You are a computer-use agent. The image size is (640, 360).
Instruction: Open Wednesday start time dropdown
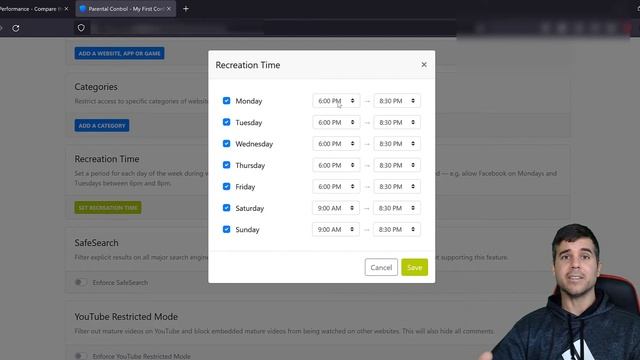[336, 144]
